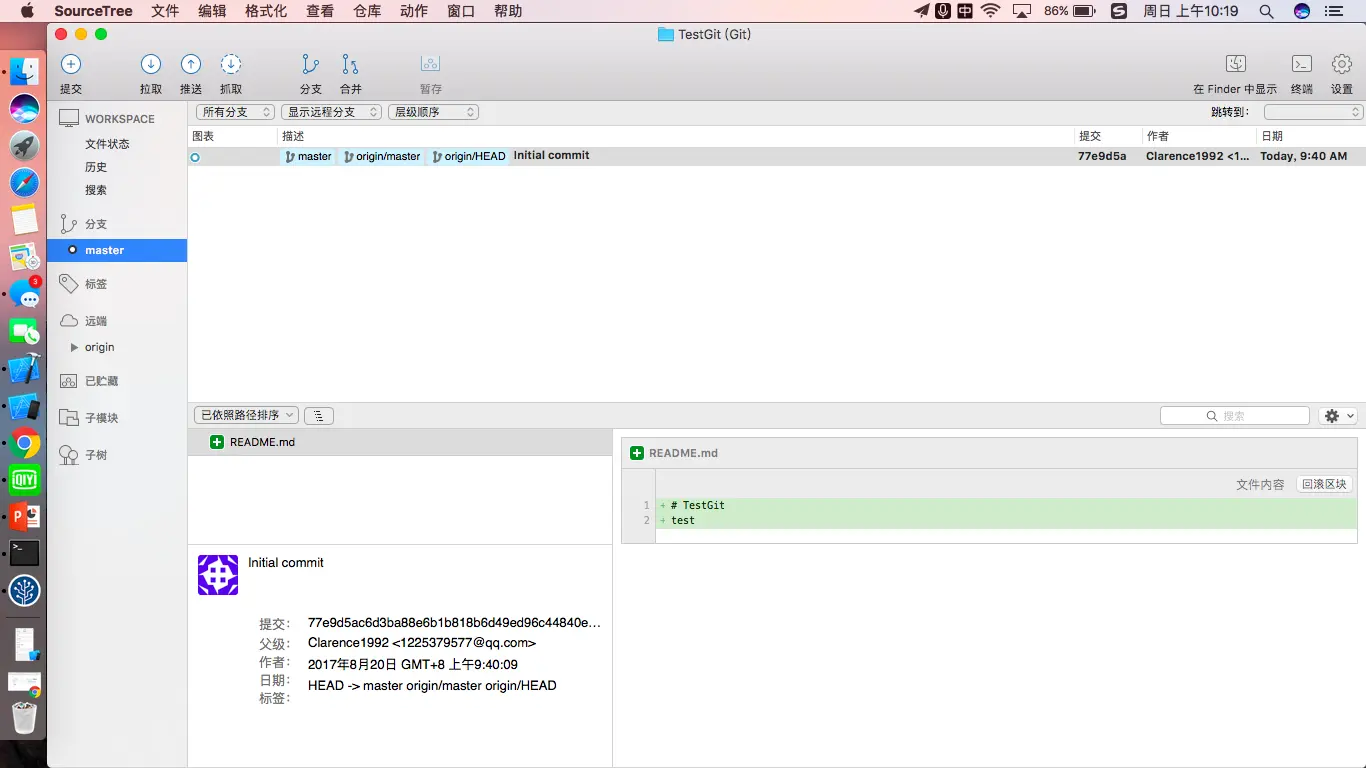Viewport: 1366px width, 768px height.
Task: Open the Repository (仓库) menu
Action: [367, 11]
